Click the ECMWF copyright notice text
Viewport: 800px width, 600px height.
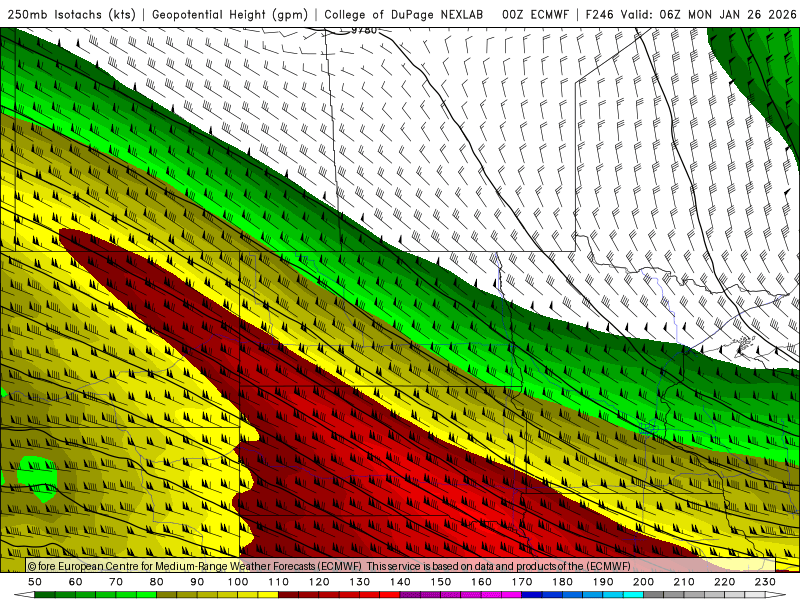pyautogui.click(x=329, y=566)
